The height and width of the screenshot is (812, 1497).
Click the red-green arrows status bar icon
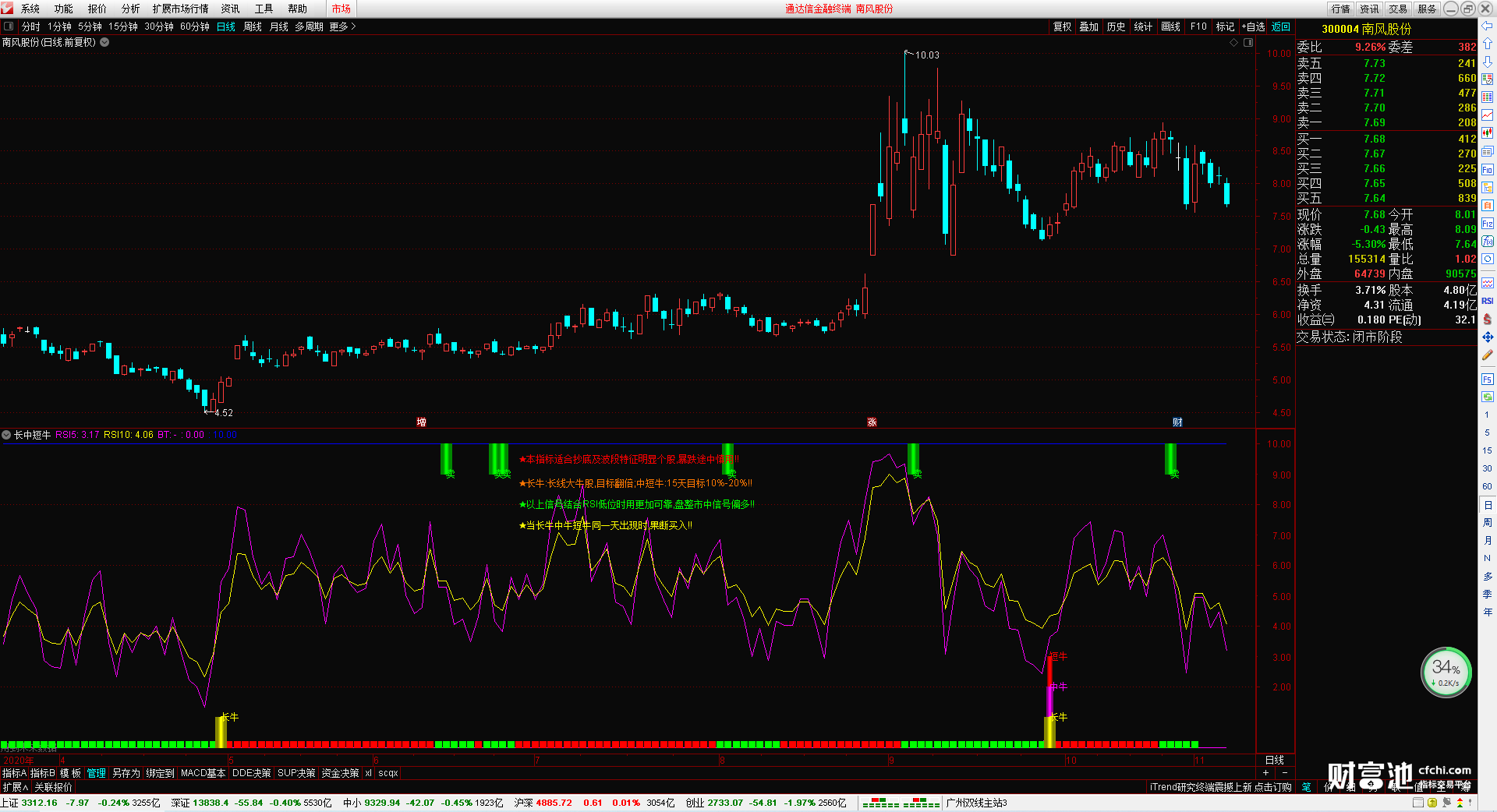(1460, 803)
